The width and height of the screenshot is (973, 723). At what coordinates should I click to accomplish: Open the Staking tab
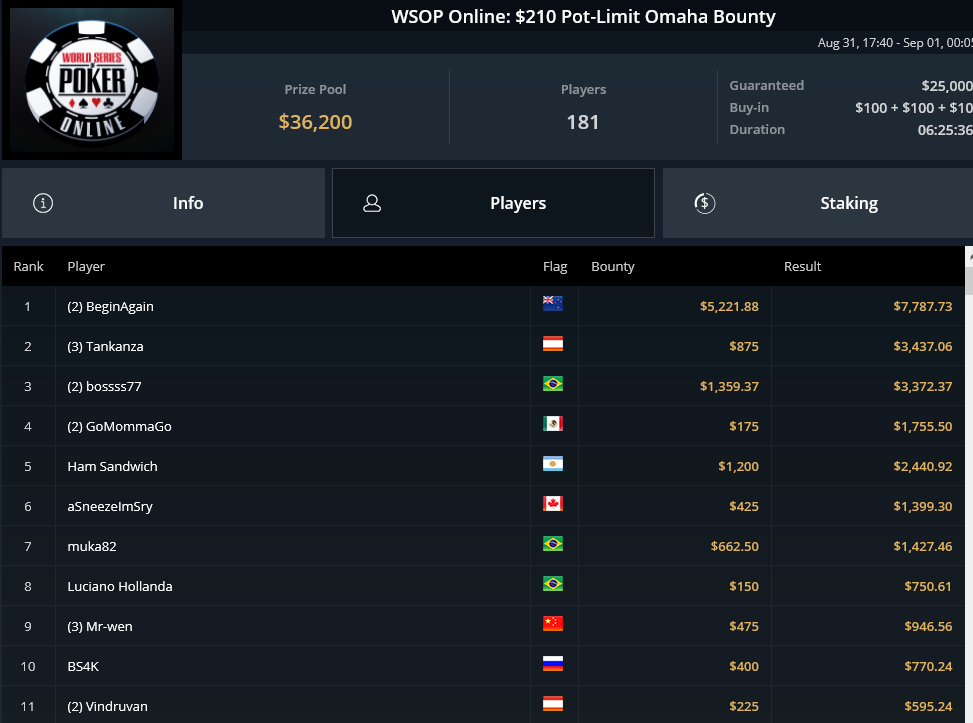click(818, 203)
